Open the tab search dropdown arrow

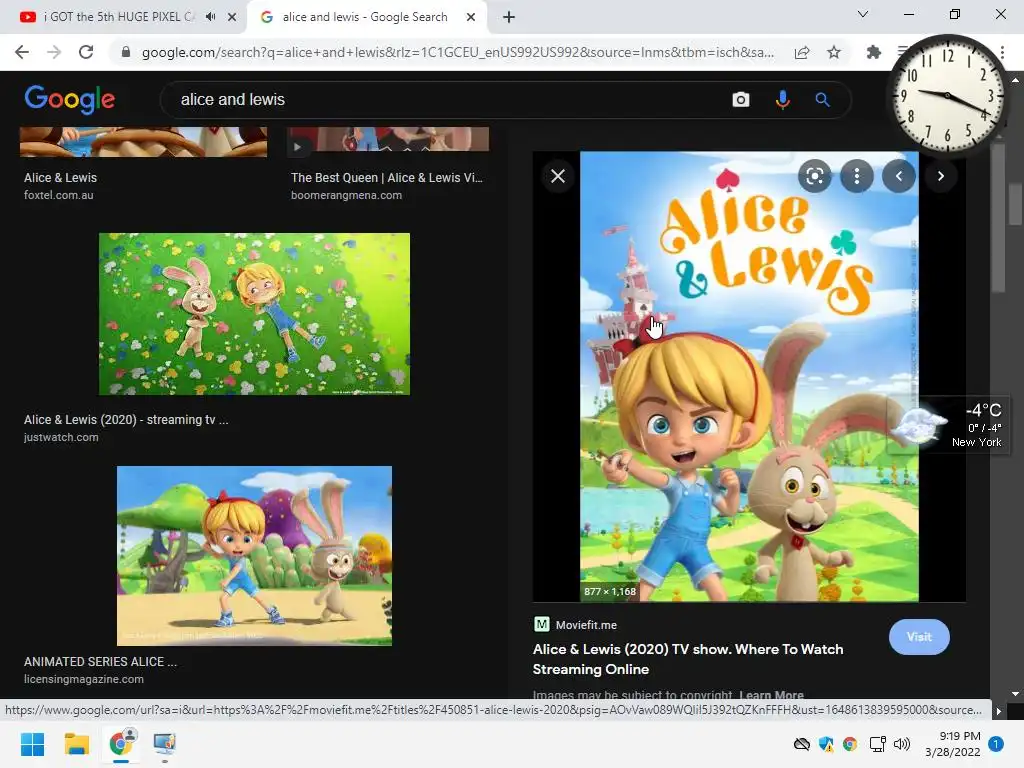(863, 14)
